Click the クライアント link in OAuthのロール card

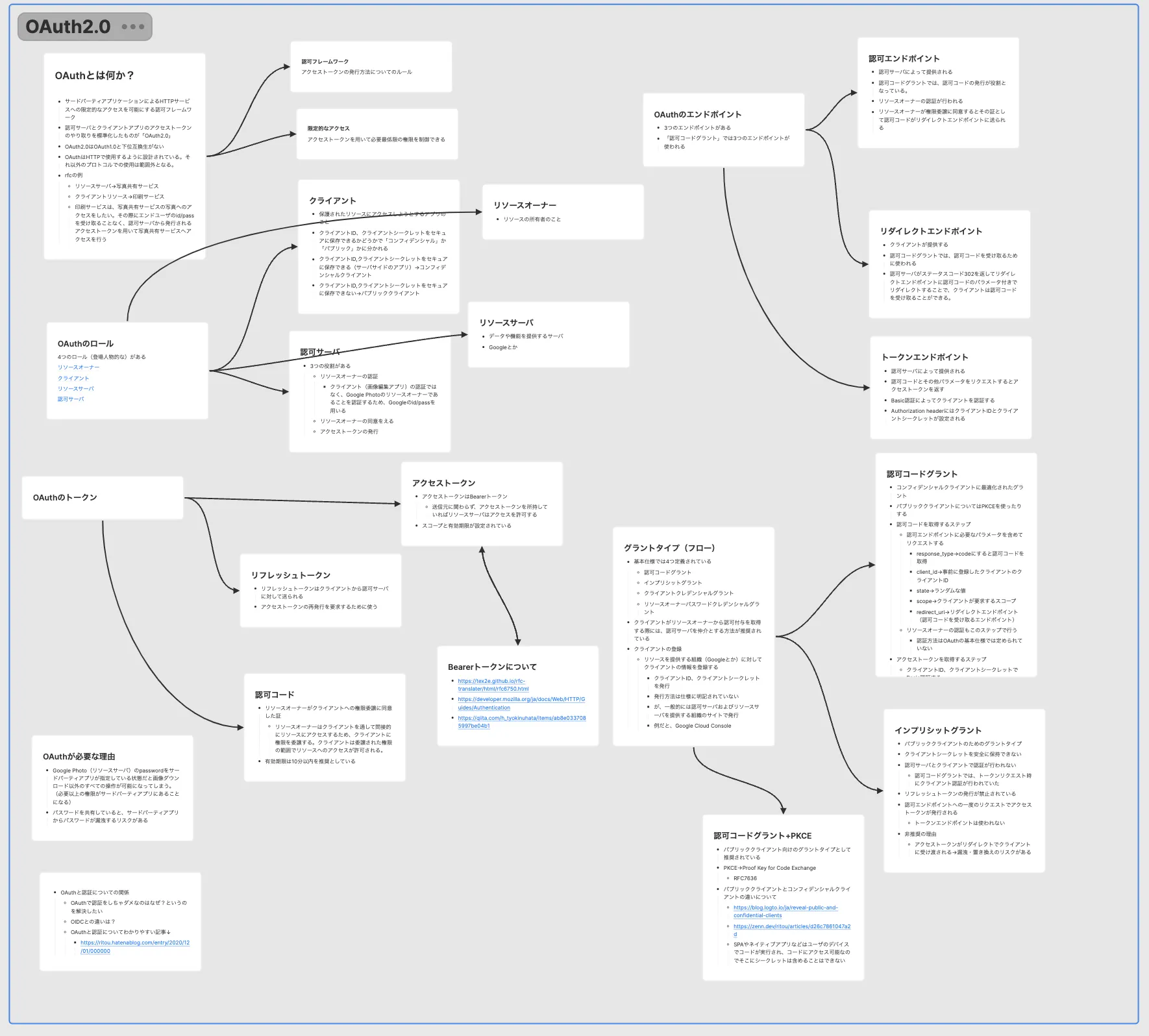pos(73,378)
